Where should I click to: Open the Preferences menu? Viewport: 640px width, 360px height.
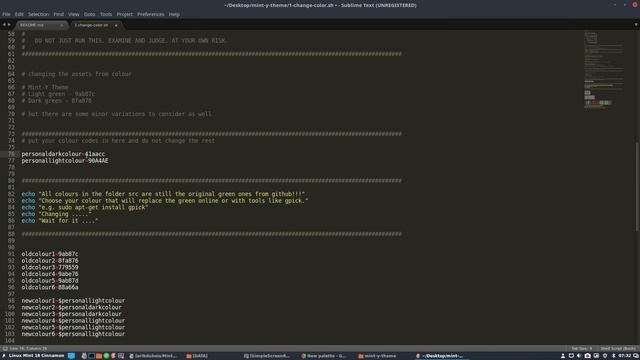click(151, 14)
